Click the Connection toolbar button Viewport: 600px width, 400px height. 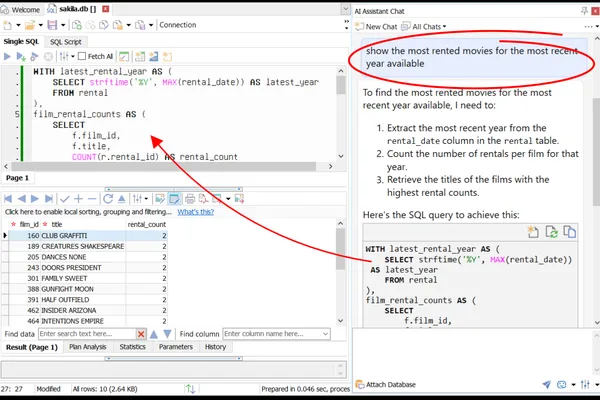(x=178, y=25)
